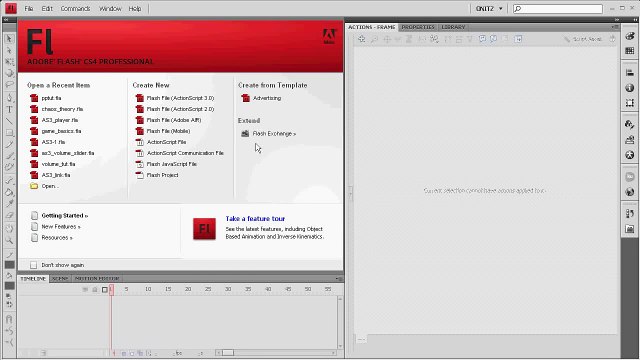Select the Free Transform tool
Screen dimensions: 640x360
[9, 62]
